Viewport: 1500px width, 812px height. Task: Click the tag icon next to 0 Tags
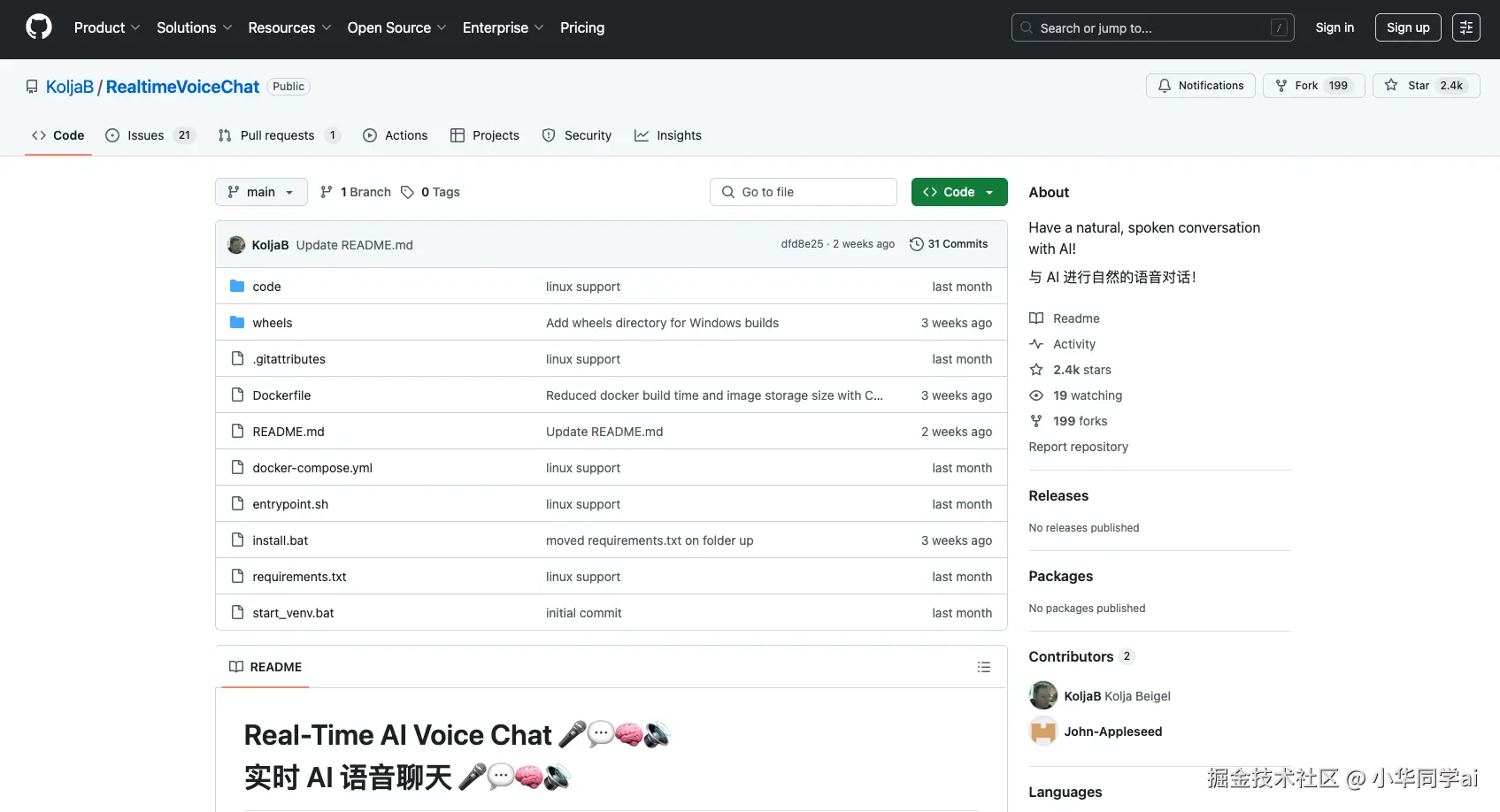(407, 192)
